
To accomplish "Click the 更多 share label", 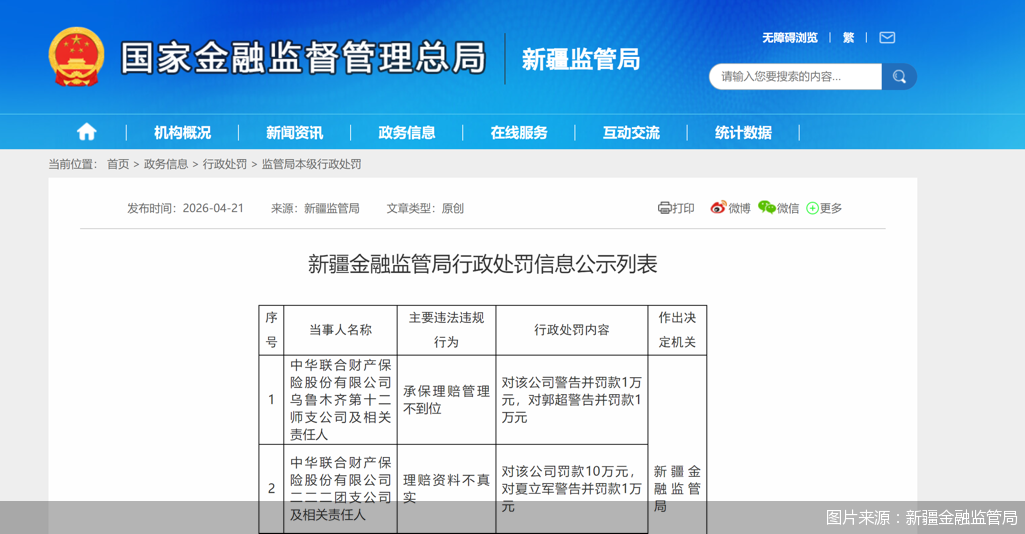I will 831,208.
